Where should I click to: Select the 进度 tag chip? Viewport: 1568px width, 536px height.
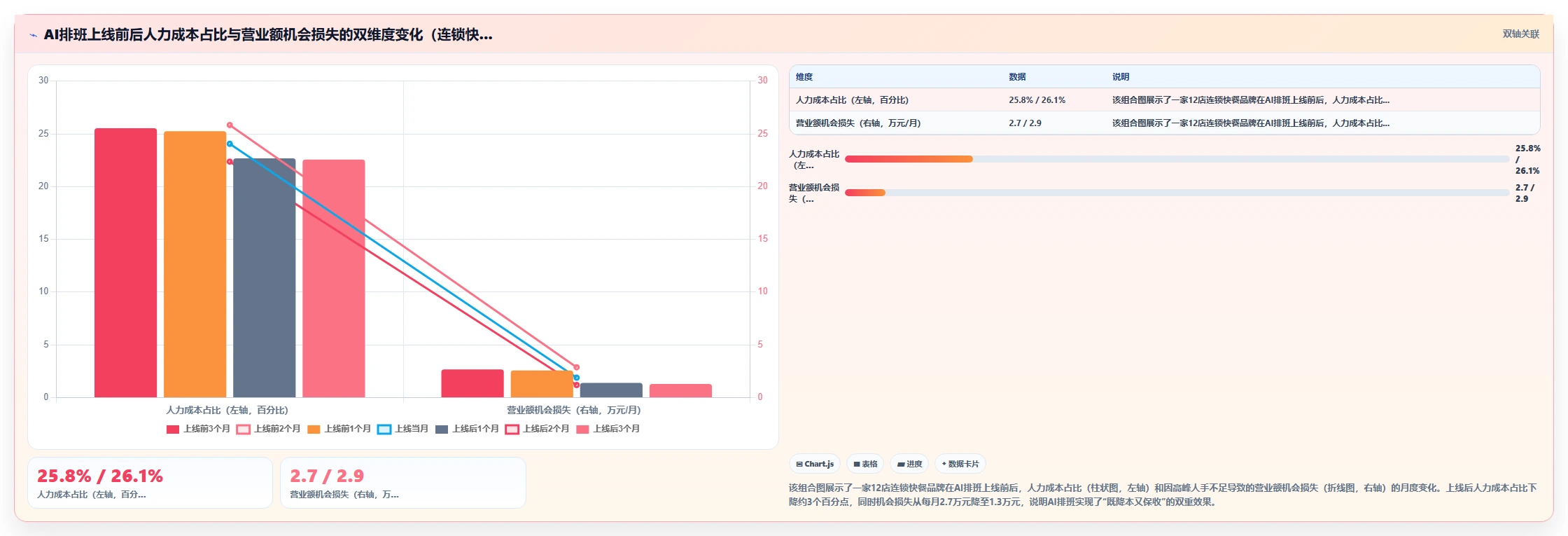point(909,464)
